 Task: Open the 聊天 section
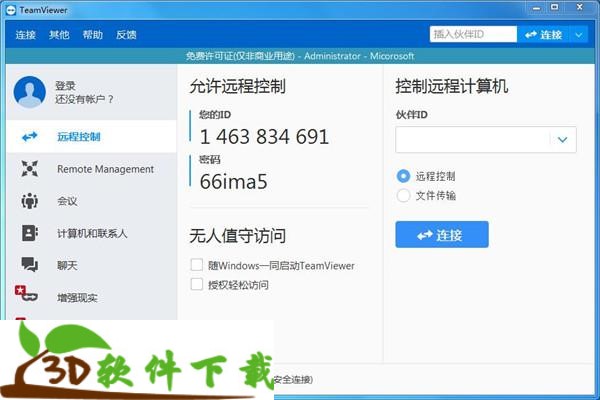pyautogui.click(x=91, y=265)
